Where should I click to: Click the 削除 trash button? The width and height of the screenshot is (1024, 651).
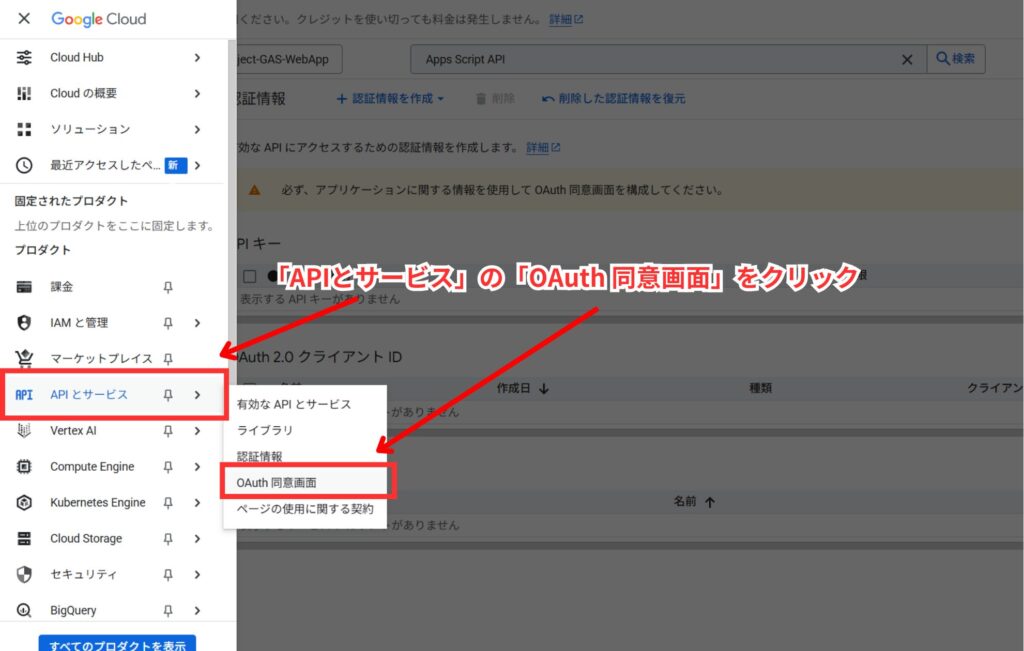coord(495,99)
